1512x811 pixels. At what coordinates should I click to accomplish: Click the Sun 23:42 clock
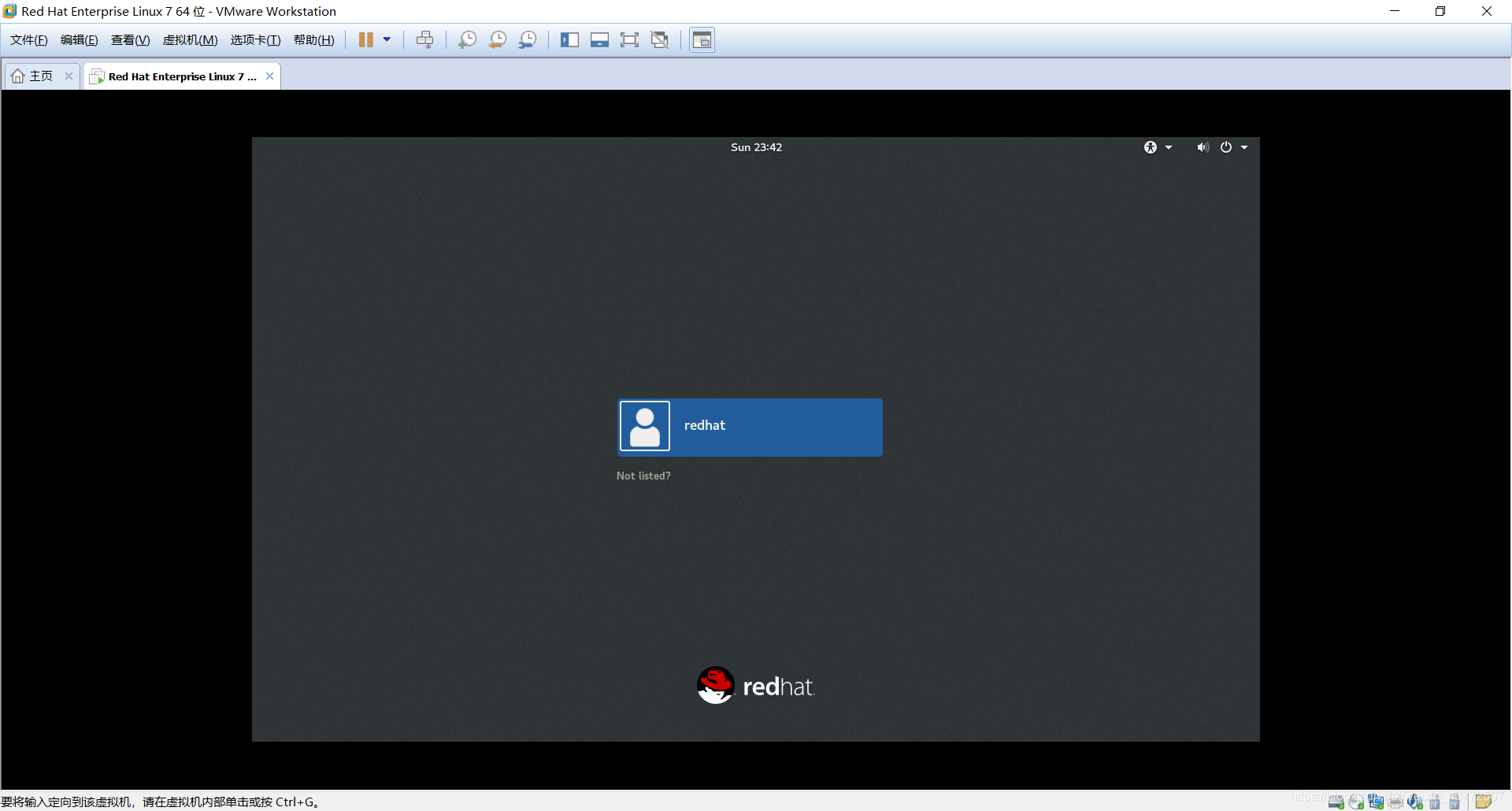(x=756, y=147)
